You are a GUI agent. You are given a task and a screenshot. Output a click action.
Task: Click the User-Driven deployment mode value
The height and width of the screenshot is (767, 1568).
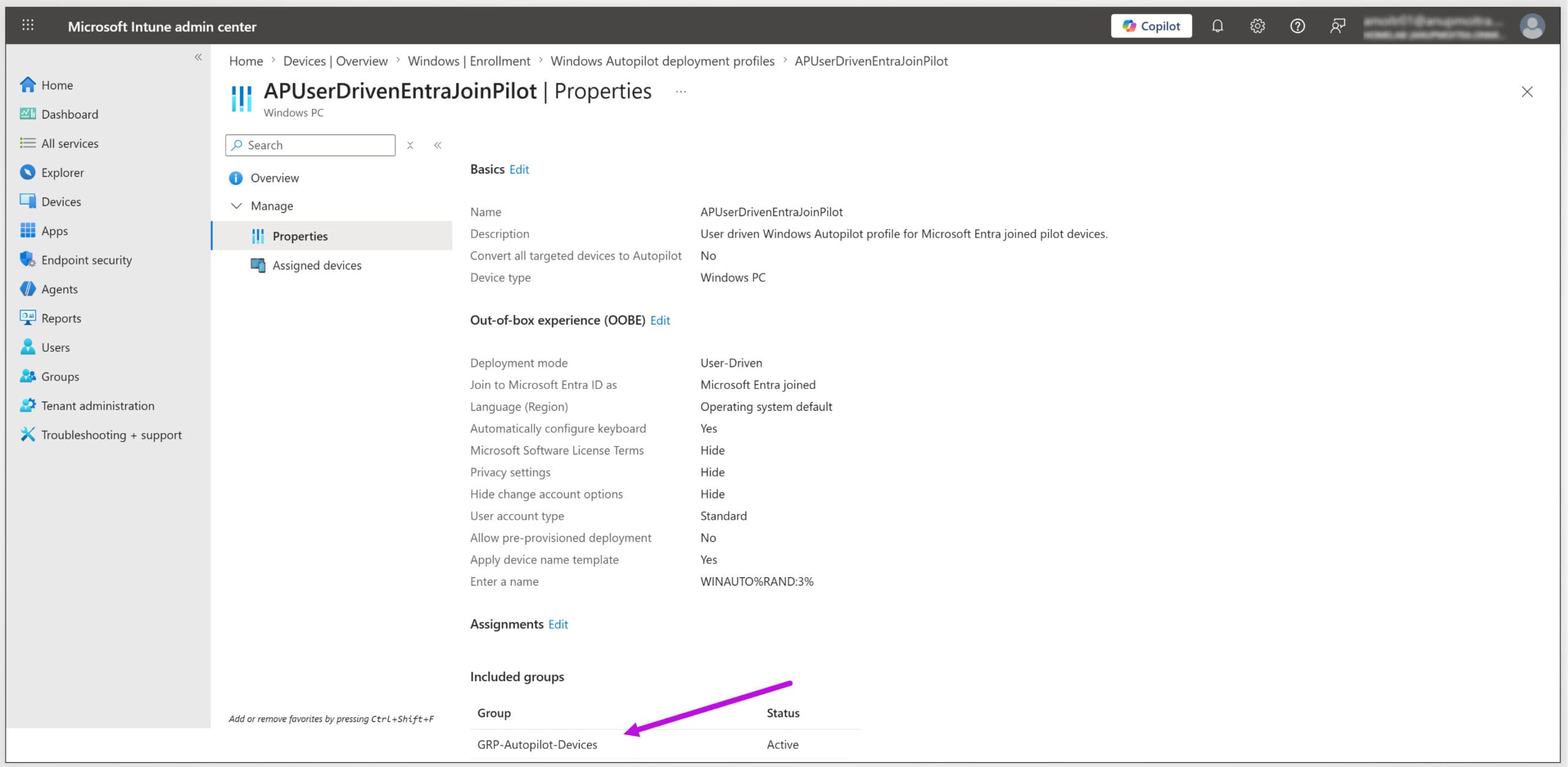(x=731, y=363)
